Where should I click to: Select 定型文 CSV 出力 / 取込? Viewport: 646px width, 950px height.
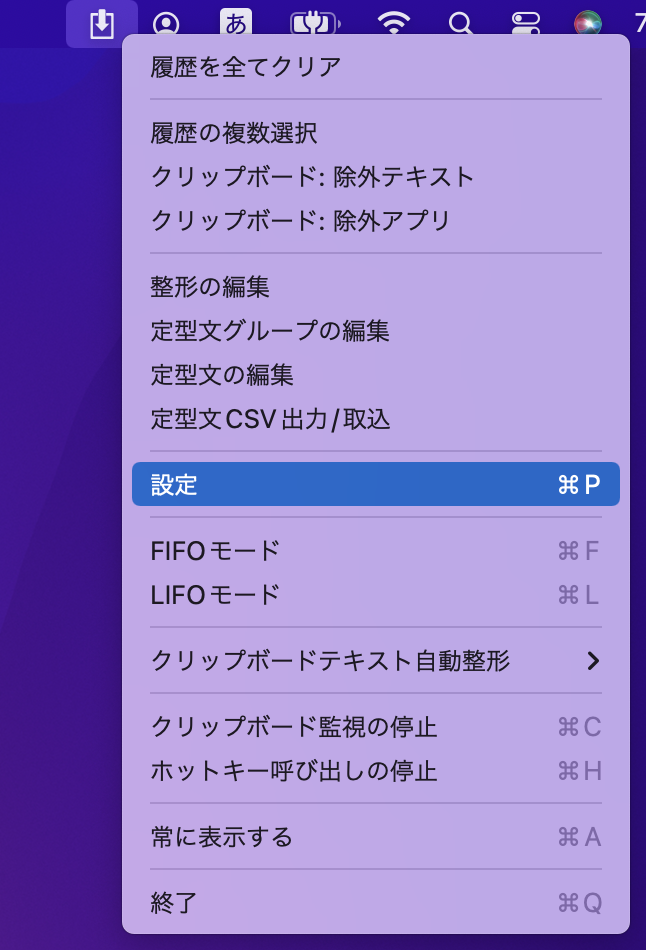click(376, 419)
